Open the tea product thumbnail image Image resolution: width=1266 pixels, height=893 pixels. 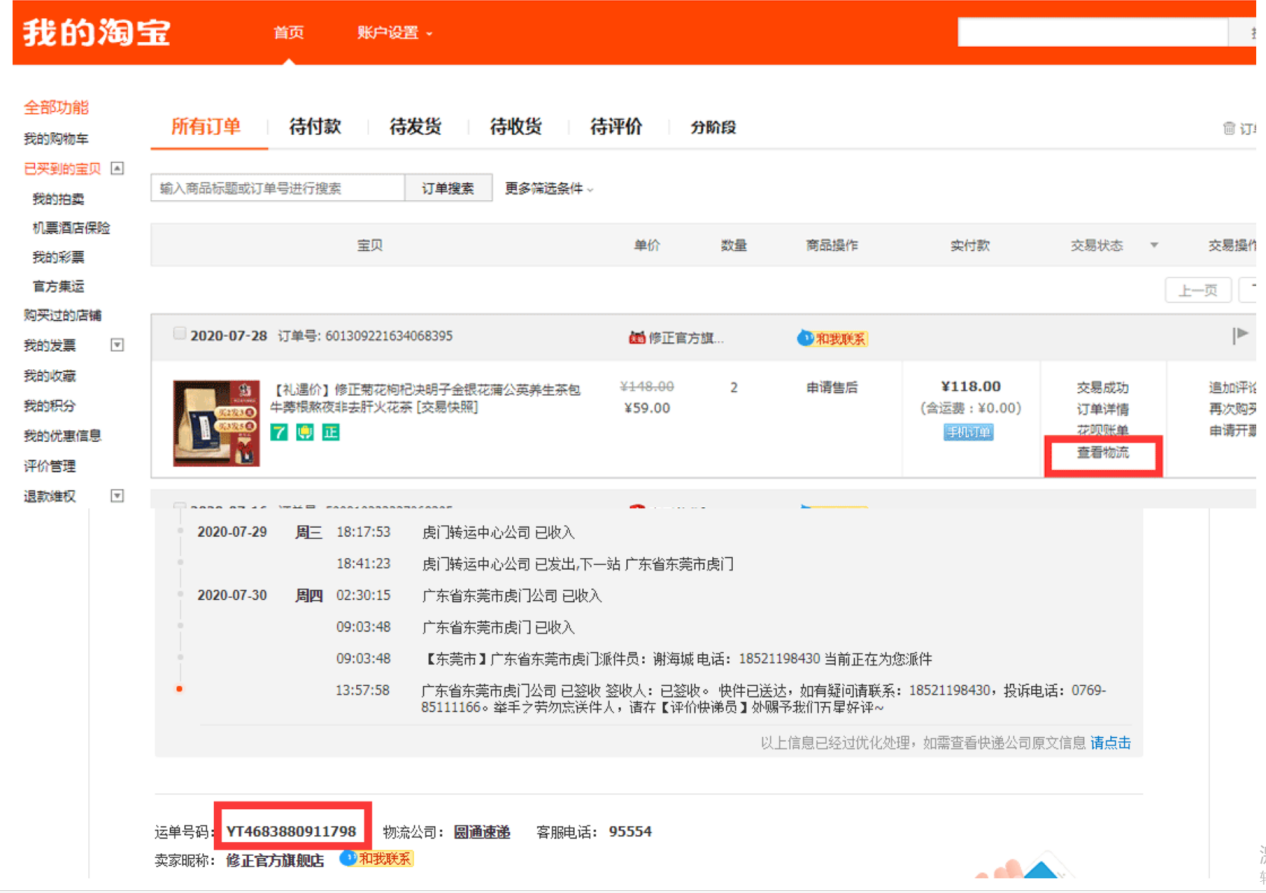[x=217, y=423]
